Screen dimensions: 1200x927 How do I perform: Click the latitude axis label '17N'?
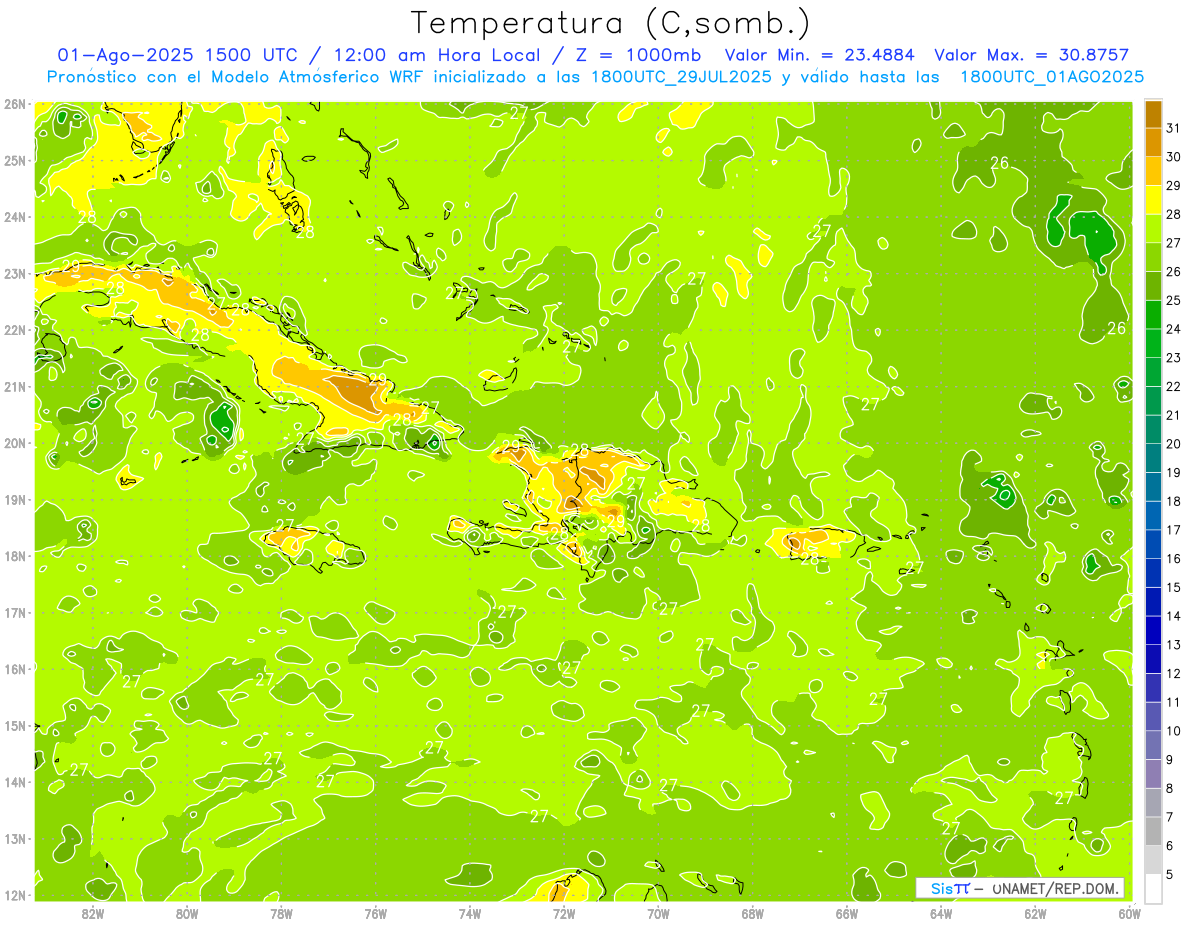(15, 613)
